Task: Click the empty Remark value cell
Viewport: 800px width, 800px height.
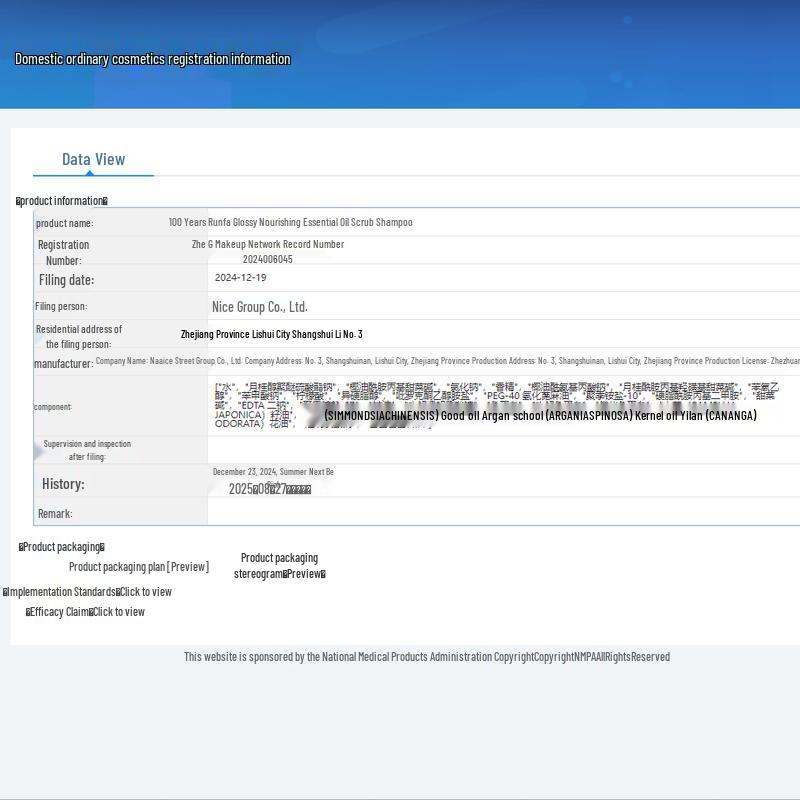Action: (x=500, y=513)
